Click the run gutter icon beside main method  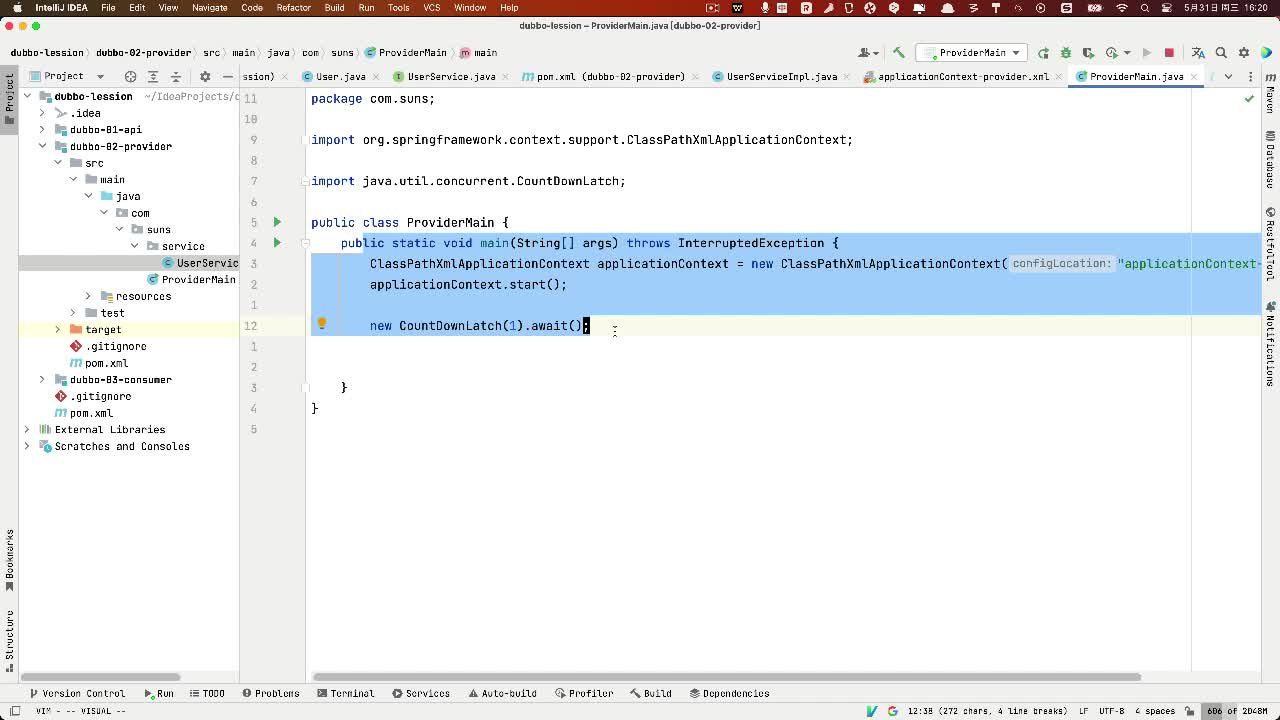click(277, 243)
